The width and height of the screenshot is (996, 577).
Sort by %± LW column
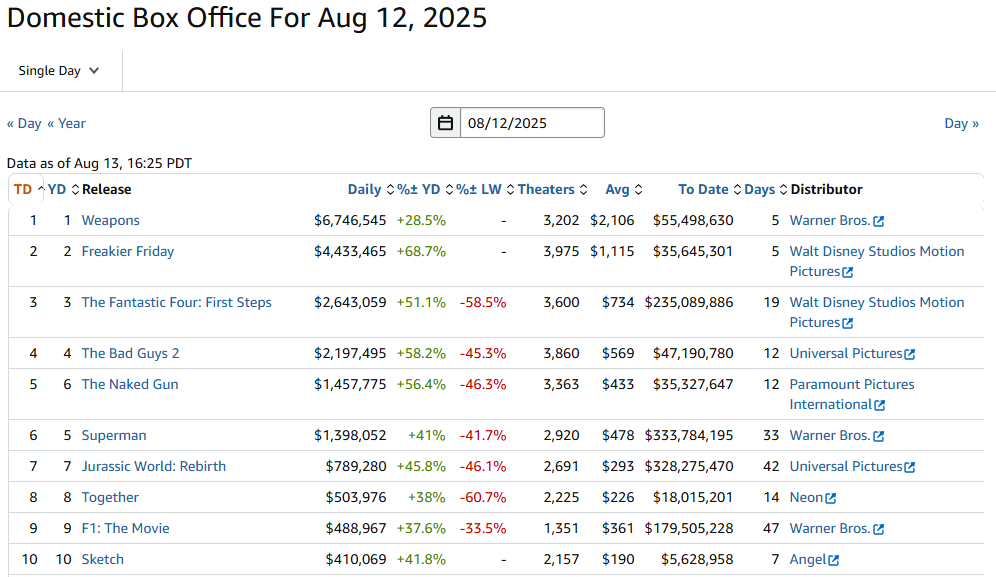485,189
